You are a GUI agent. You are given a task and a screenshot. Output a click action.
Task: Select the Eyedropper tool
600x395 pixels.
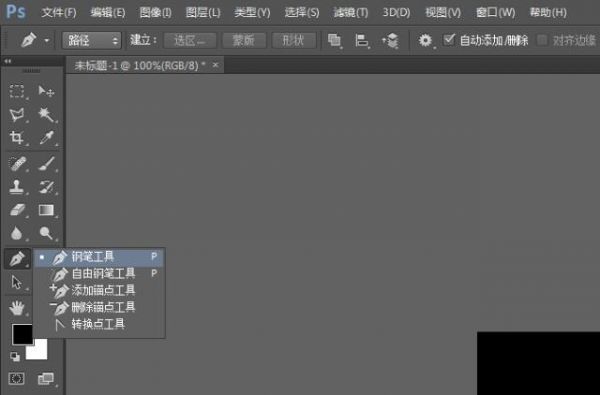(46, 137)
